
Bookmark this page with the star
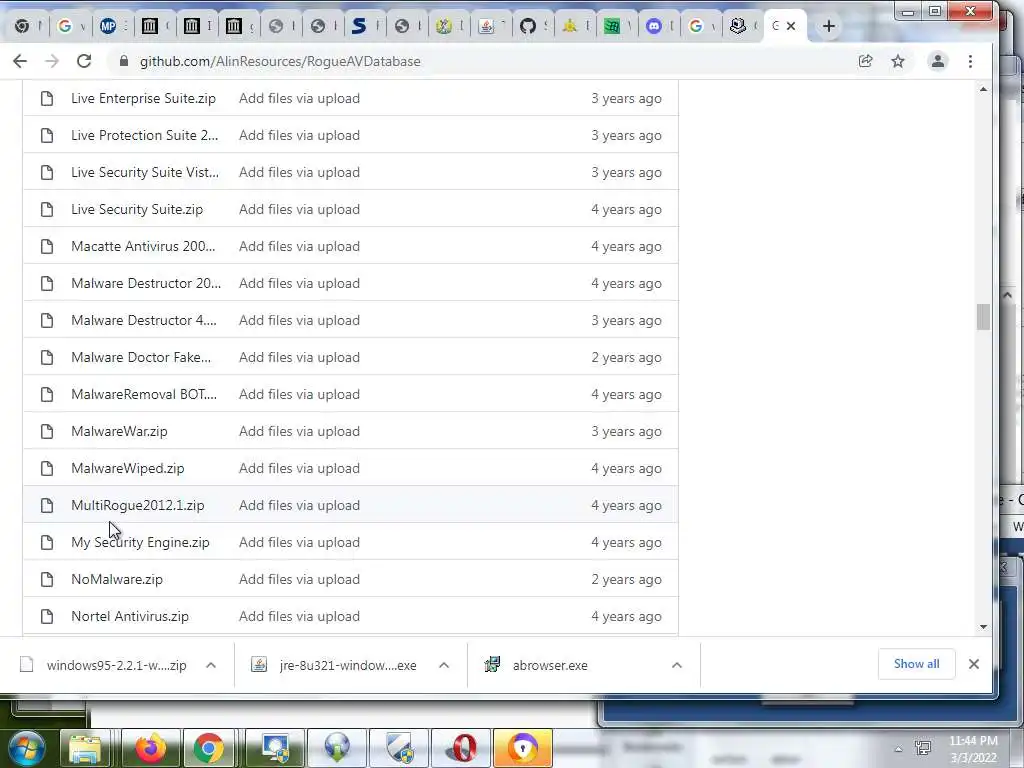point(898,61)
